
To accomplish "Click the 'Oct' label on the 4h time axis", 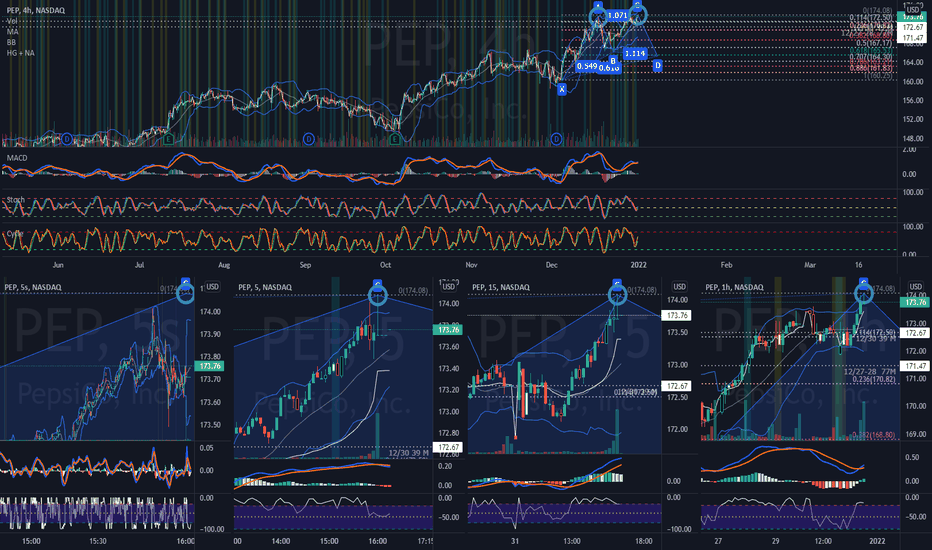I will click(385, 265).
